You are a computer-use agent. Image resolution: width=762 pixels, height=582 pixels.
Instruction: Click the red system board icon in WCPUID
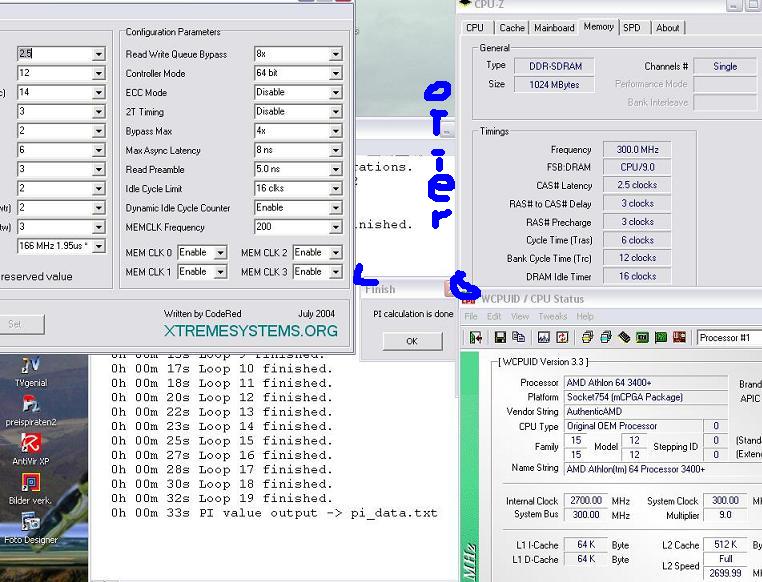(x=679, y=337)
